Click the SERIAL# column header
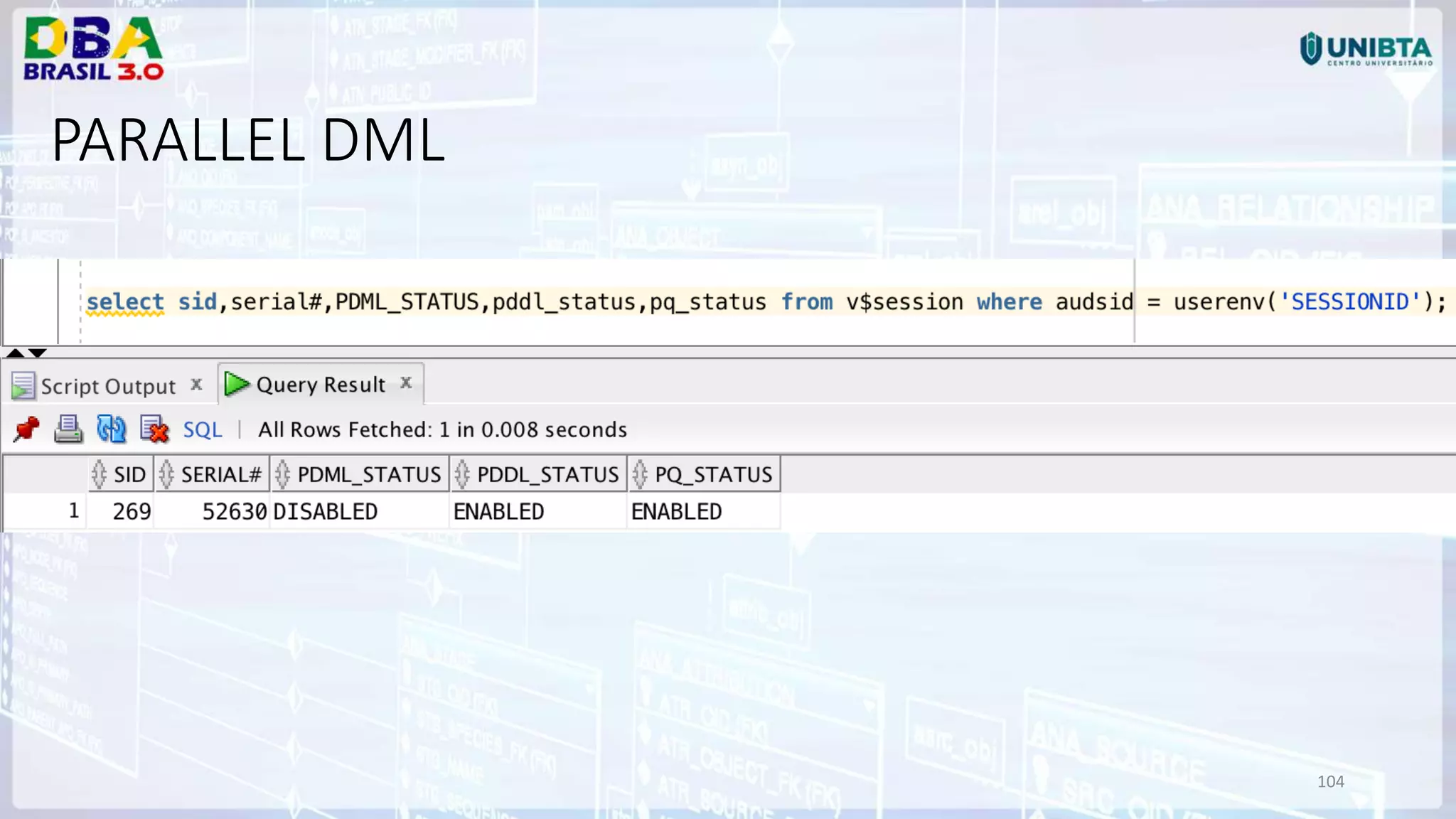The height and width of the screenshot is (819, 1456). (220, 474)
